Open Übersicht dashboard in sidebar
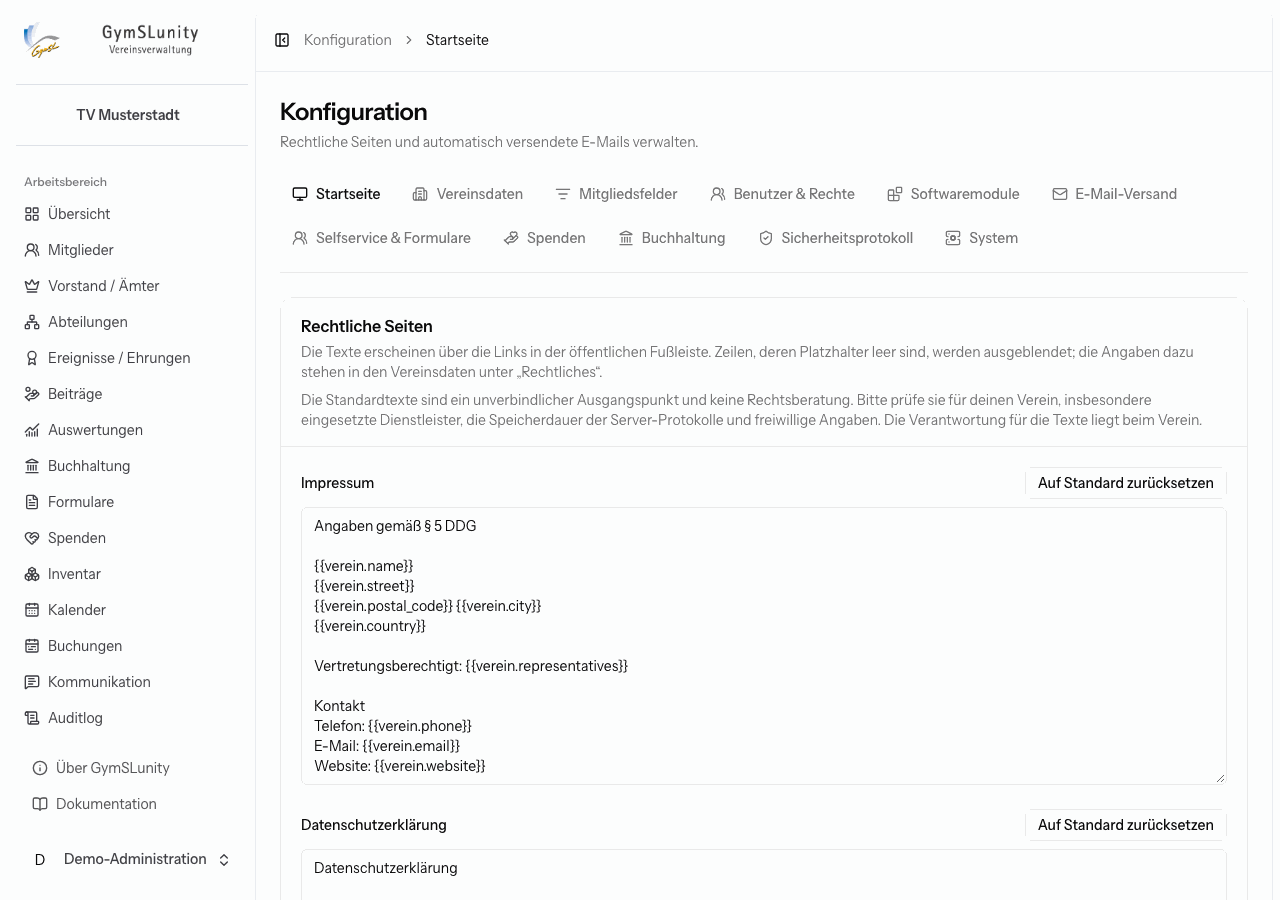1280x900 pixels. click(x=132, y=214)
